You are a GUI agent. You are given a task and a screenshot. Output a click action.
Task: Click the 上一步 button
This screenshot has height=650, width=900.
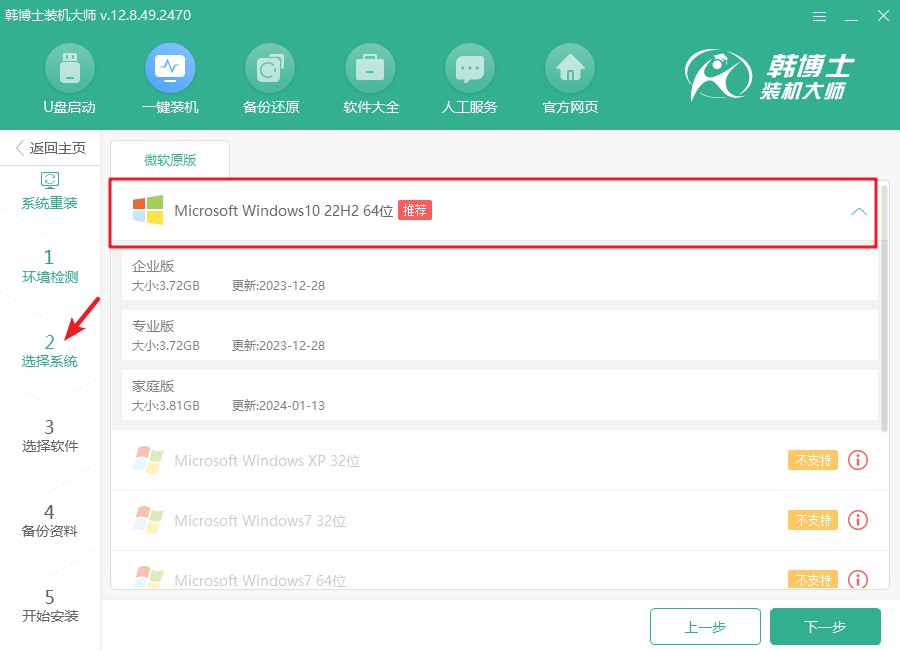click(x=705, y=627)
